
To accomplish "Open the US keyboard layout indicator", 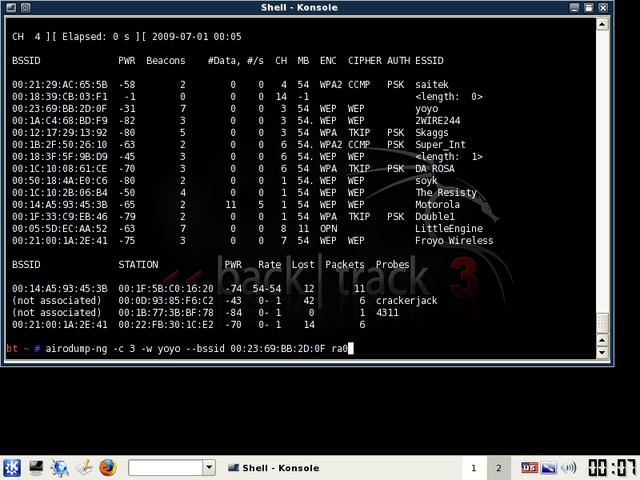I will (x=529, y=468).
